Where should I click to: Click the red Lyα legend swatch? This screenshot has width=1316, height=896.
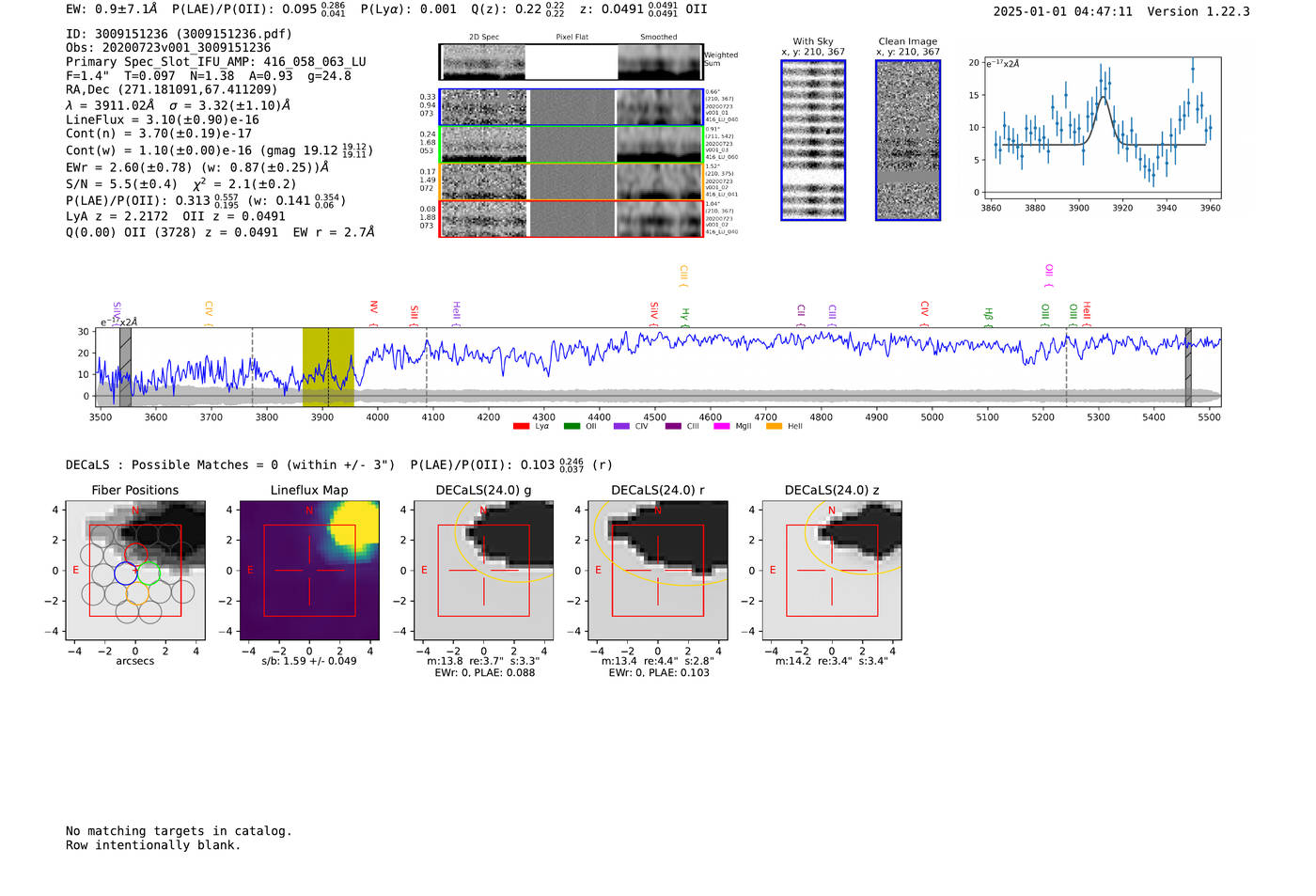[x=521, y=427]
